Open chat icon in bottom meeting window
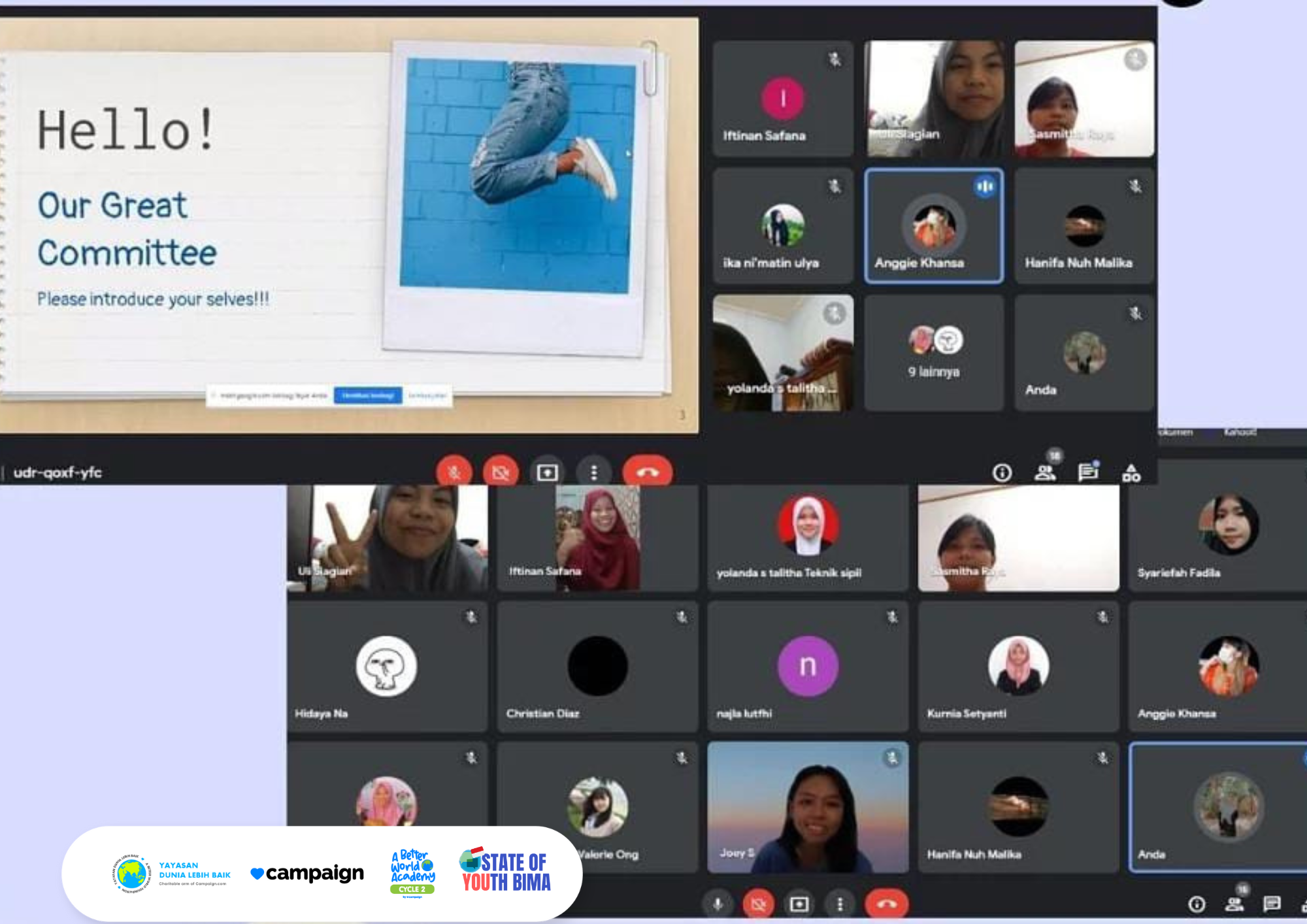Screen dimensions: 1307x924 [1272, 904]
